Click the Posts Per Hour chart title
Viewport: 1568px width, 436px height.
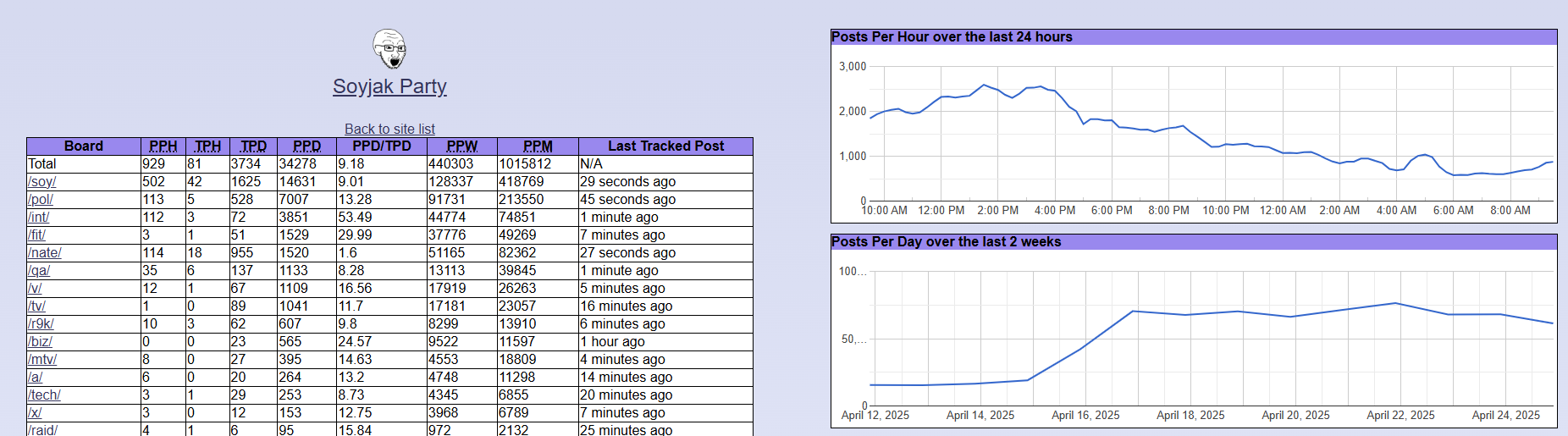pos(952,36)
